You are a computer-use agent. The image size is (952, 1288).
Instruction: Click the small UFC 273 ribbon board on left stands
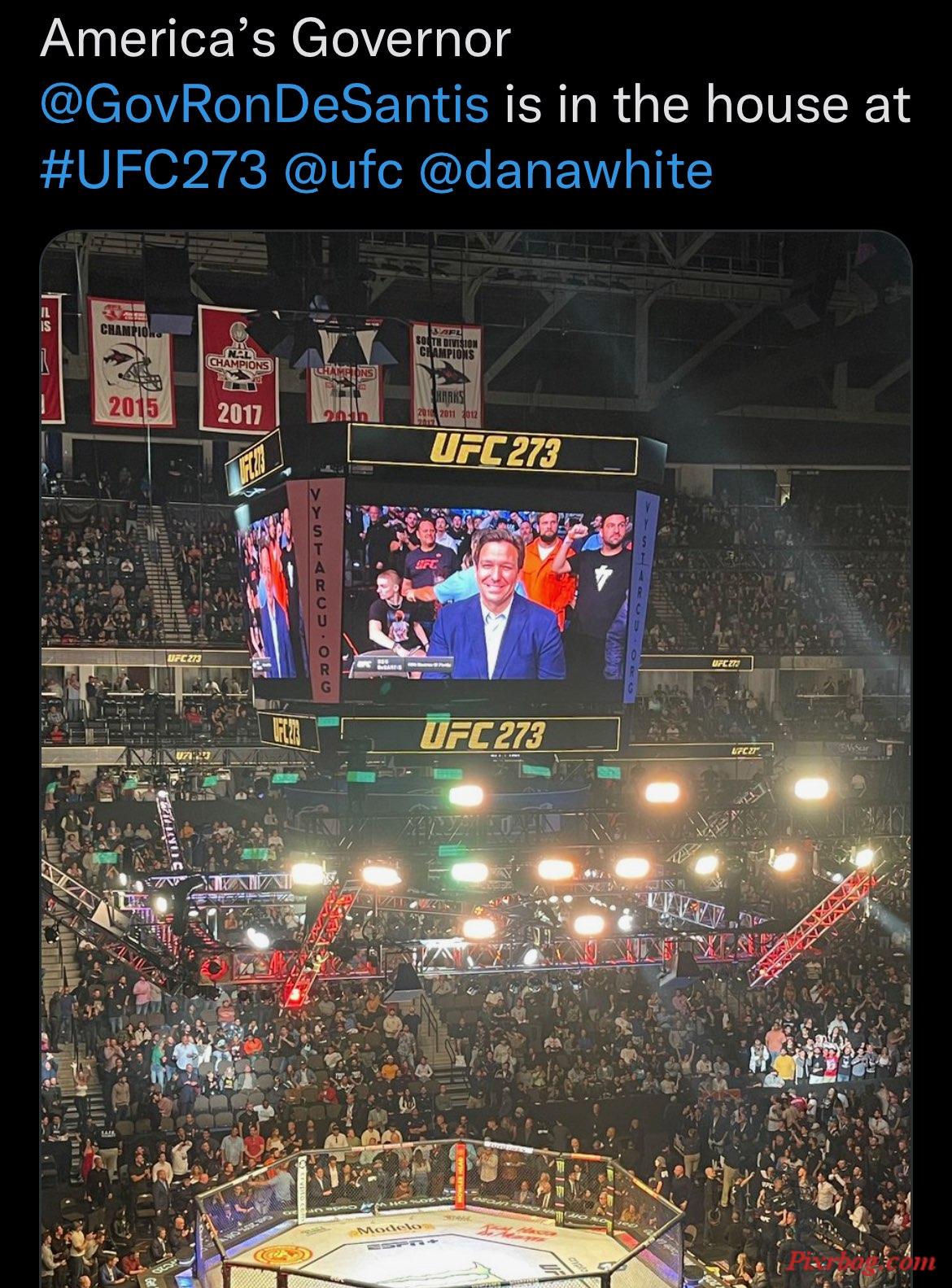pyautogui.click(x=185, y=656)
